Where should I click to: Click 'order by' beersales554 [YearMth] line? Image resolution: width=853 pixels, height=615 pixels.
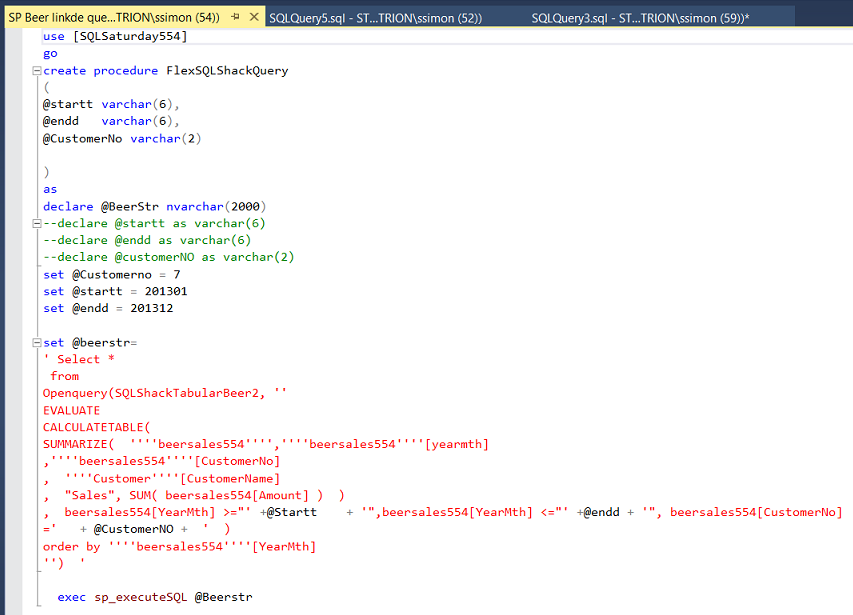(180, 546)
